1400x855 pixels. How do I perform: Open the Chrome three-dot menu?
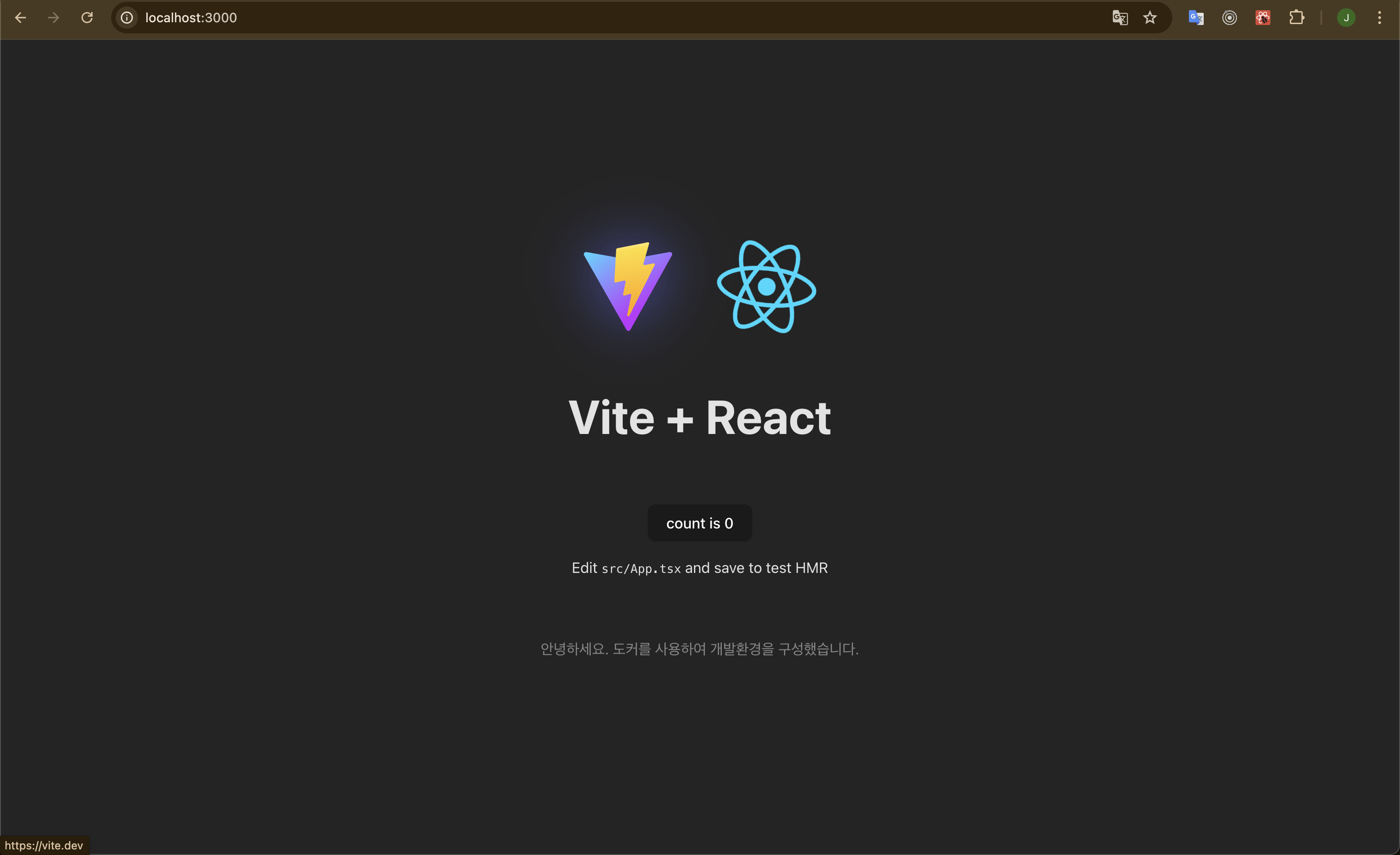point(1380,18)
